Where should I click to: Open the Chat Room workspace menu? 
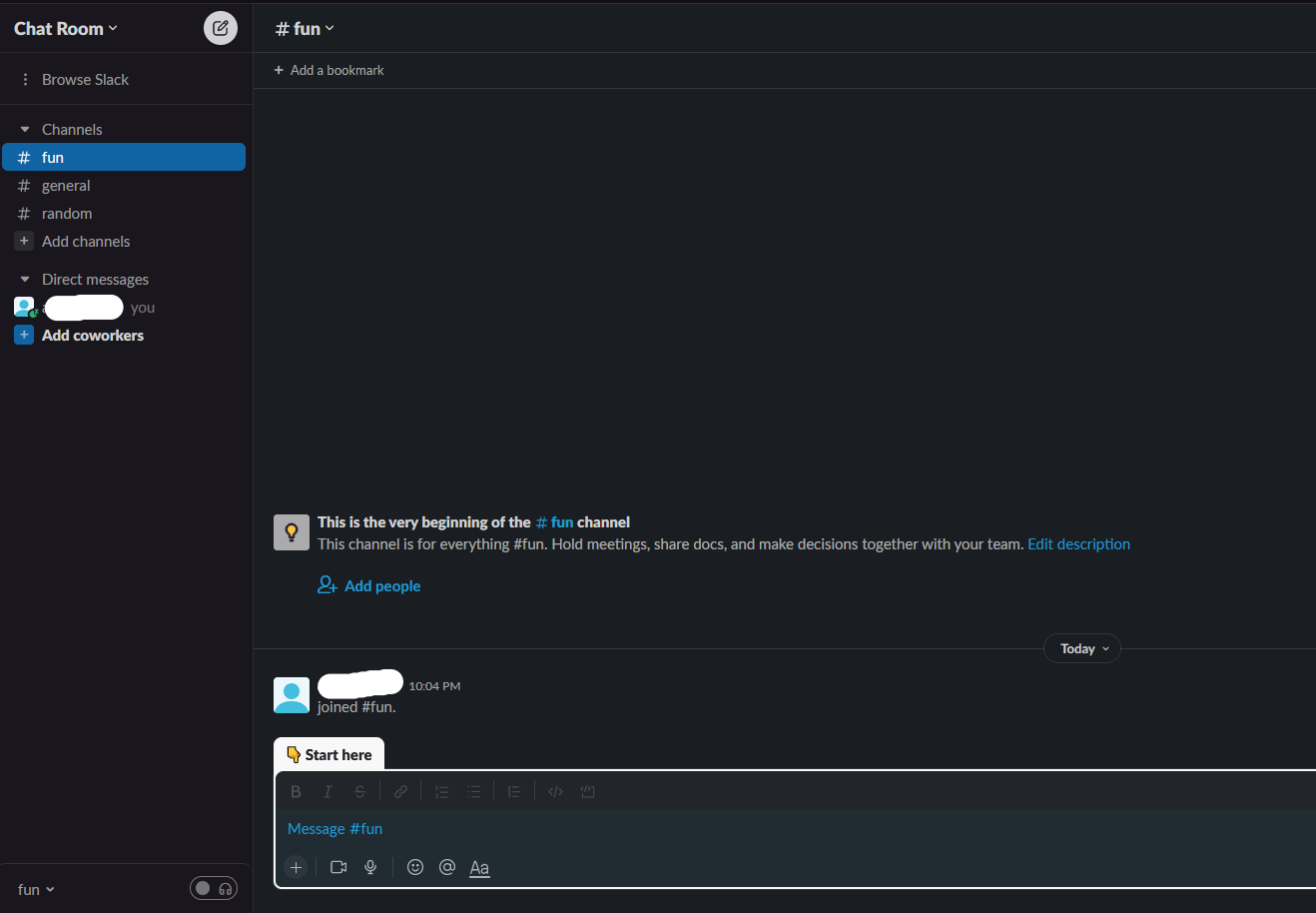pyautogui.click(x=66, y=29)
